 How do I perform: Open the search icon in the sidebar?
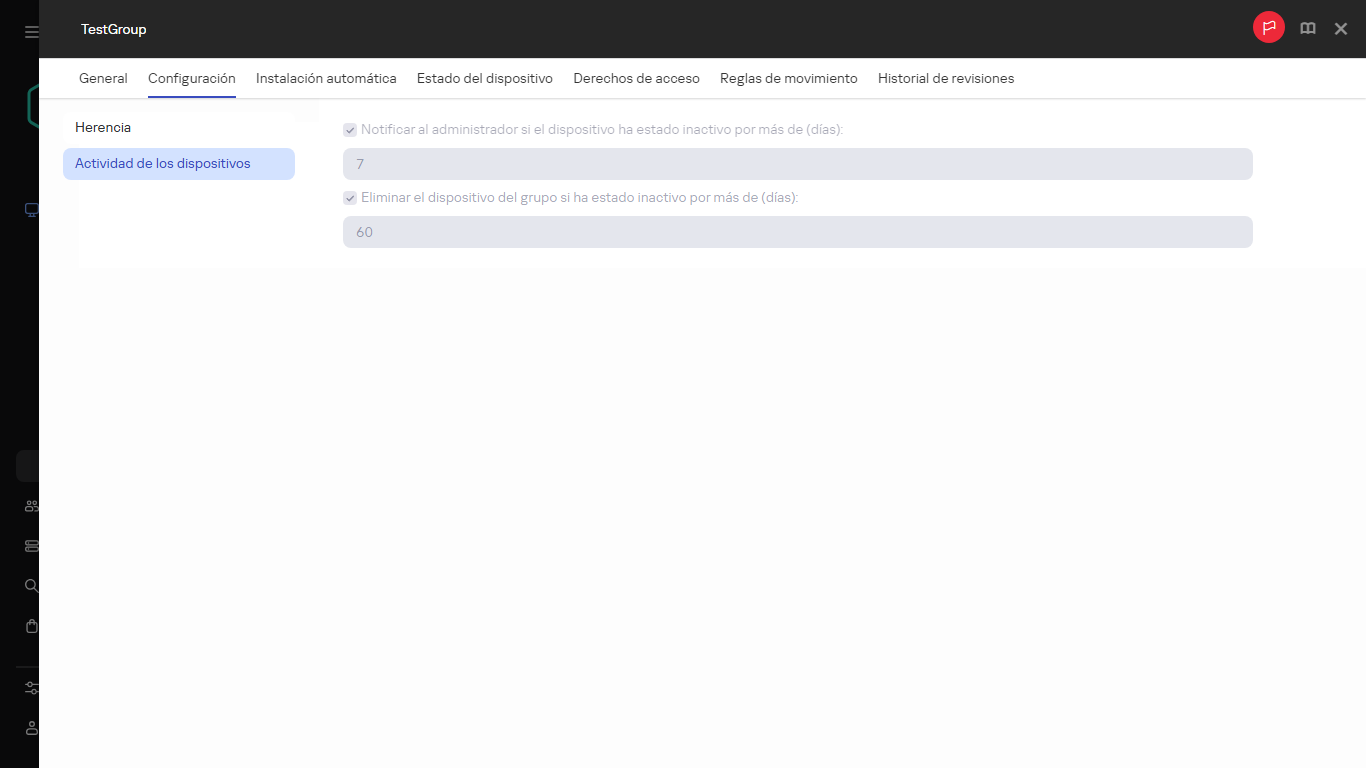[29, 585]
